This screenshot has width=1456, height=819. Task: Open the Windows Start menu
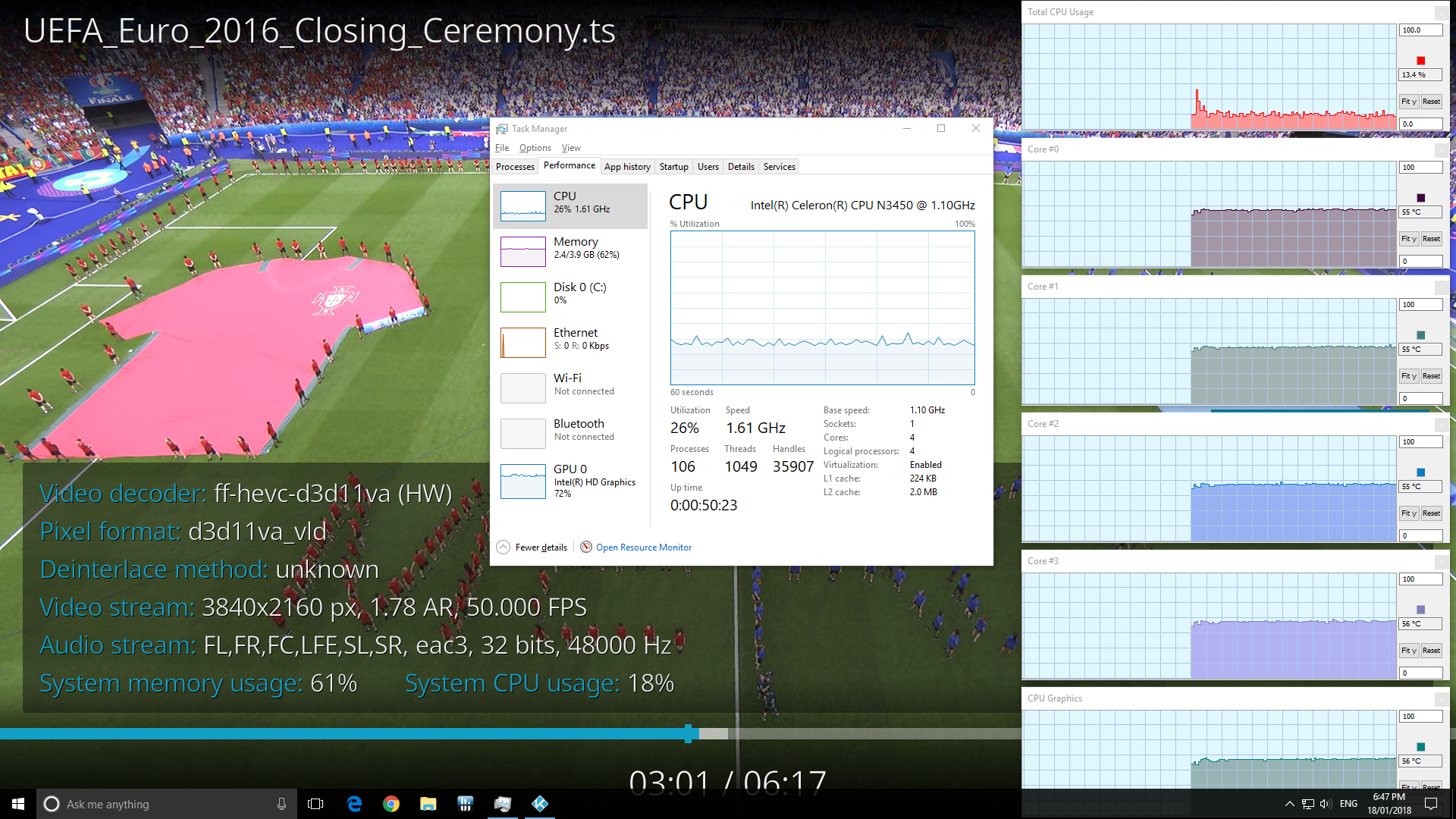(x=18, y=804)
